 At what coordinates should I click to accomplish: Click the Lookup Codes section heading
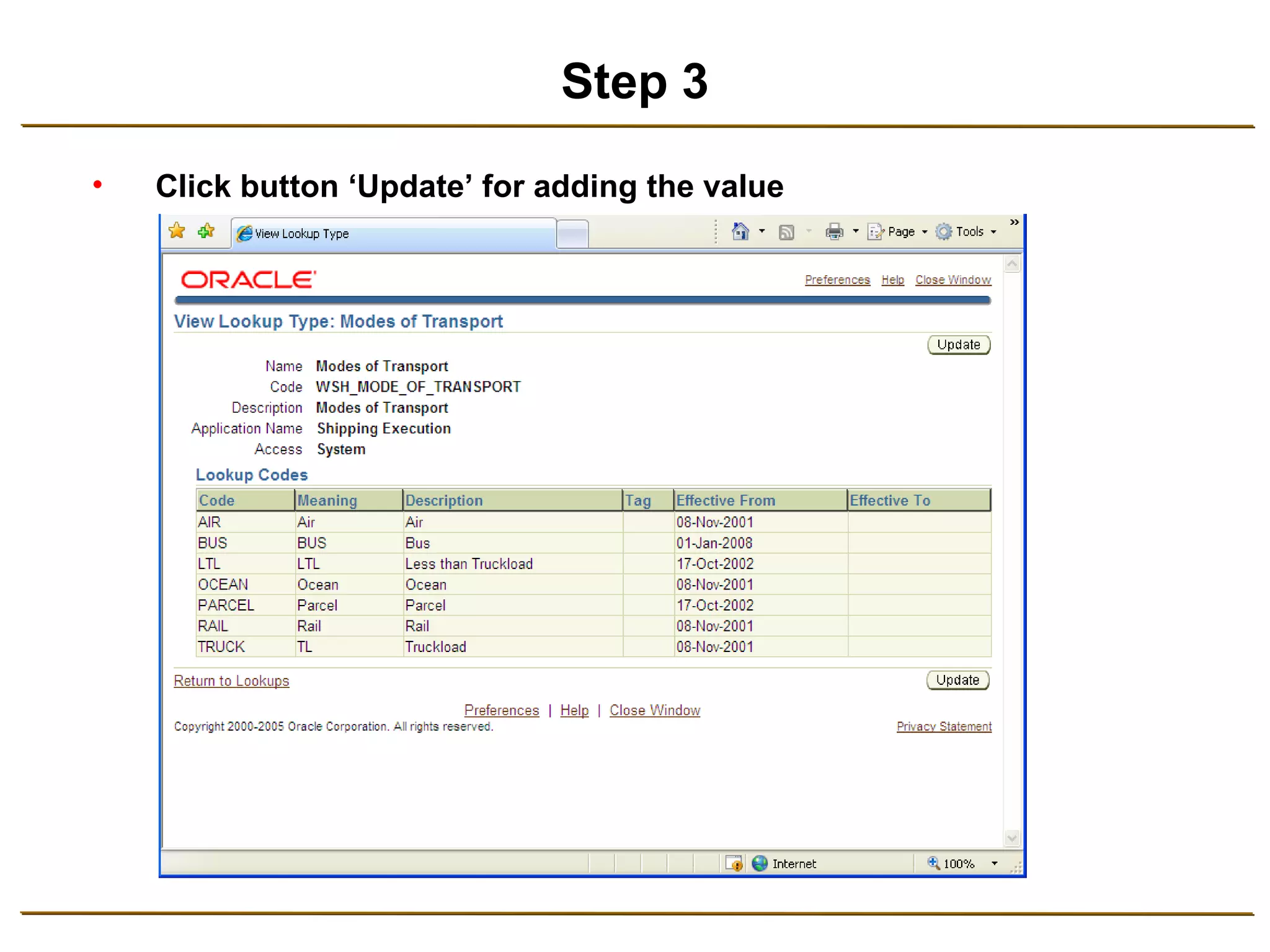click(252, 475)
